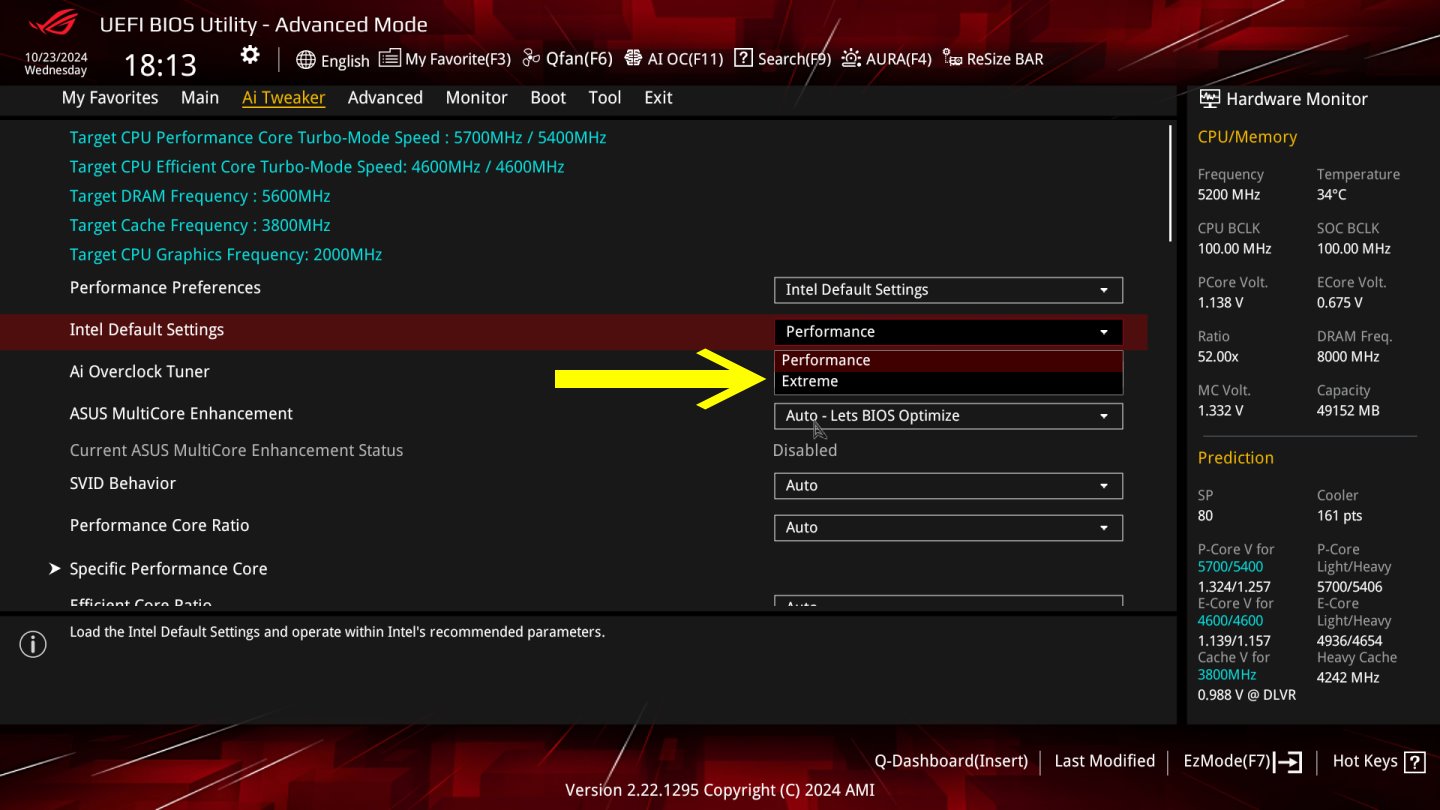Image resolution: width=1440 pixels, height=810 pixels.
Task: Click Target DRAM Frequency : 5600MHz text
Action: click(x=200, y=196)
